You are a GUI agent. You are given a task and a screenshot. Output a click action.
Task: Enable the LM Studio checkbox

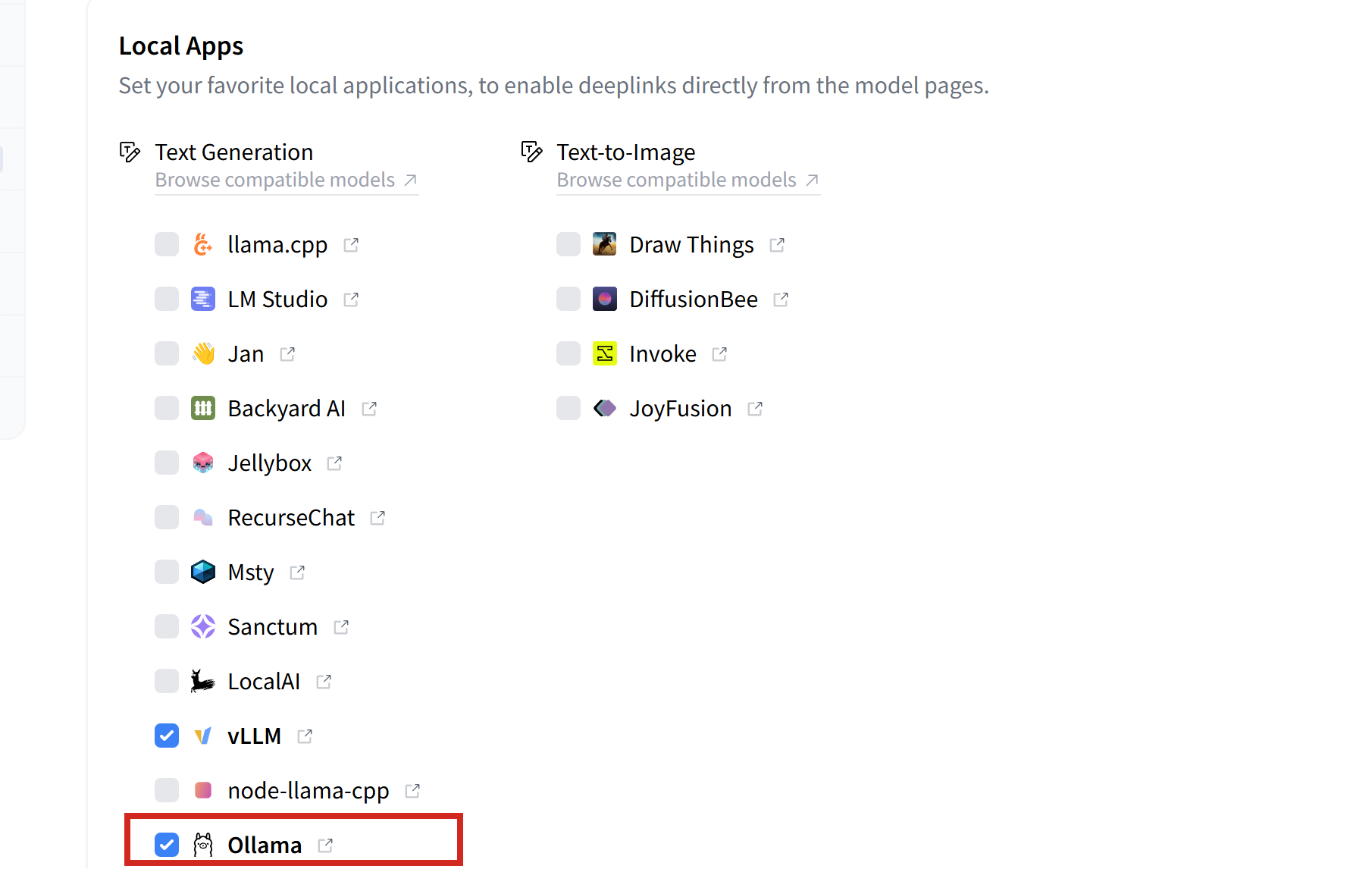167,300
